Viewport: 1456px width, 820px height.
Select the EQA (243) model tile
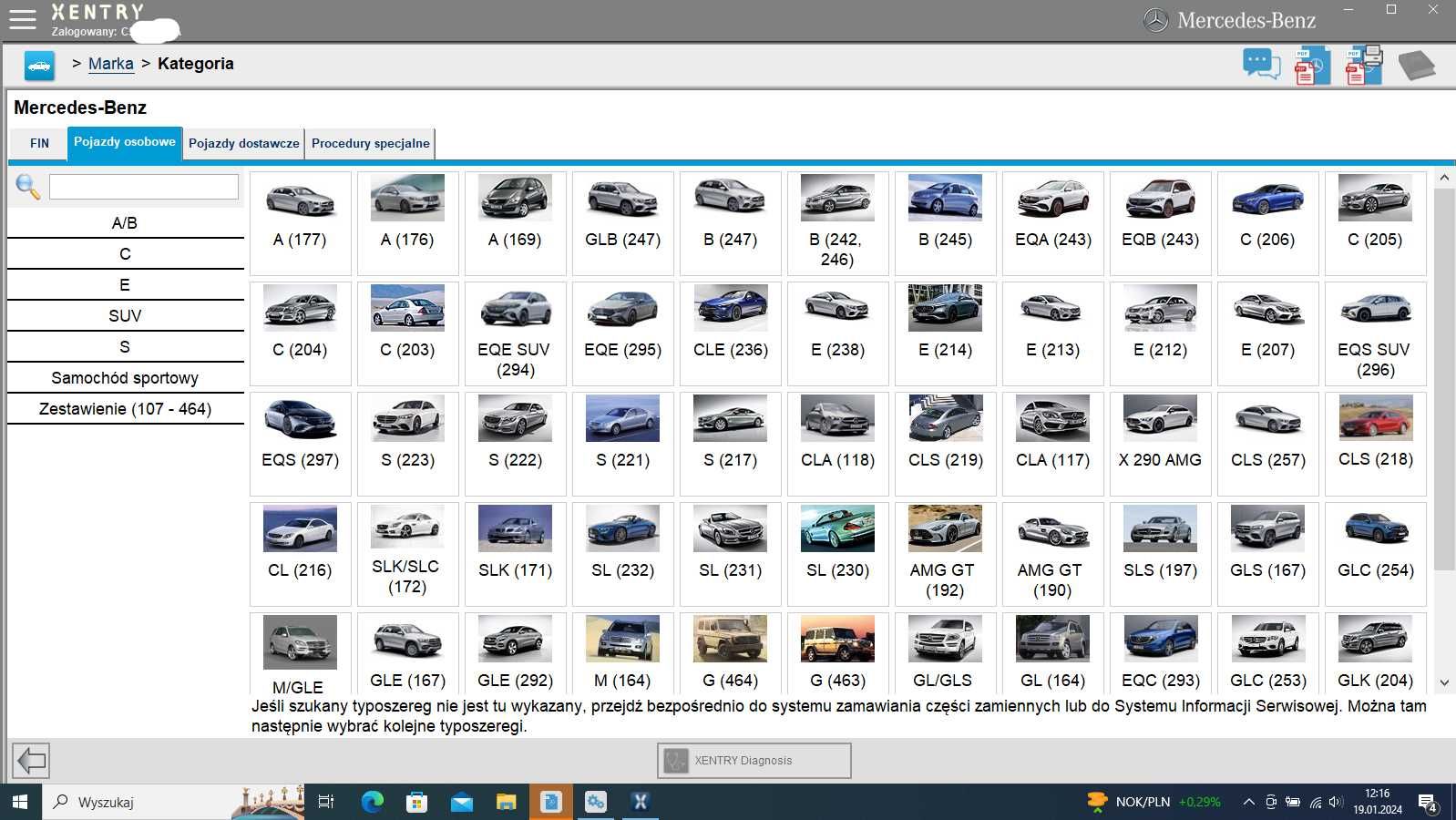1052,223
